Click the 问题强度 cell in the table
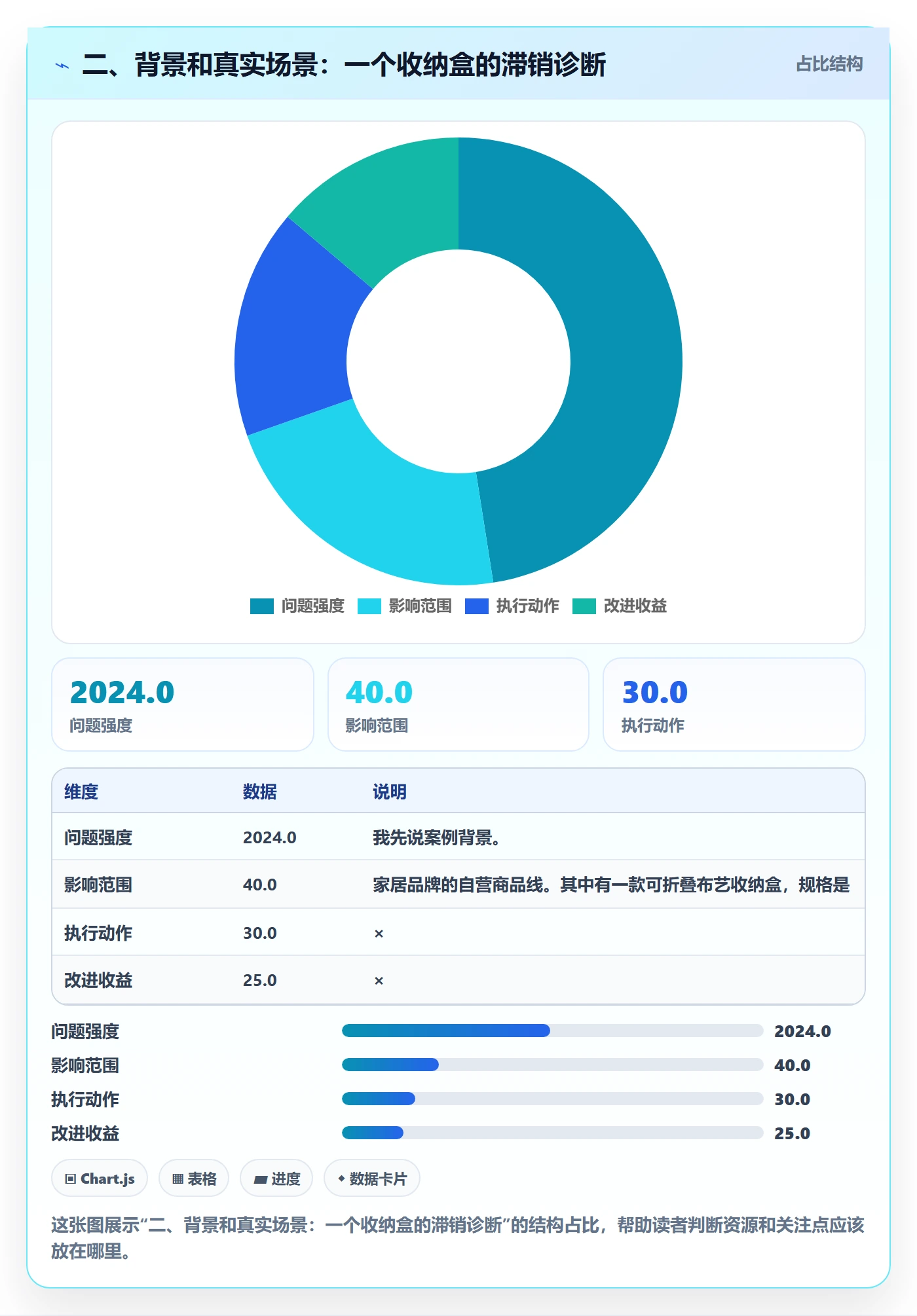The height and width of the screenshot is (1316, 917). click(x=98, y=837)
